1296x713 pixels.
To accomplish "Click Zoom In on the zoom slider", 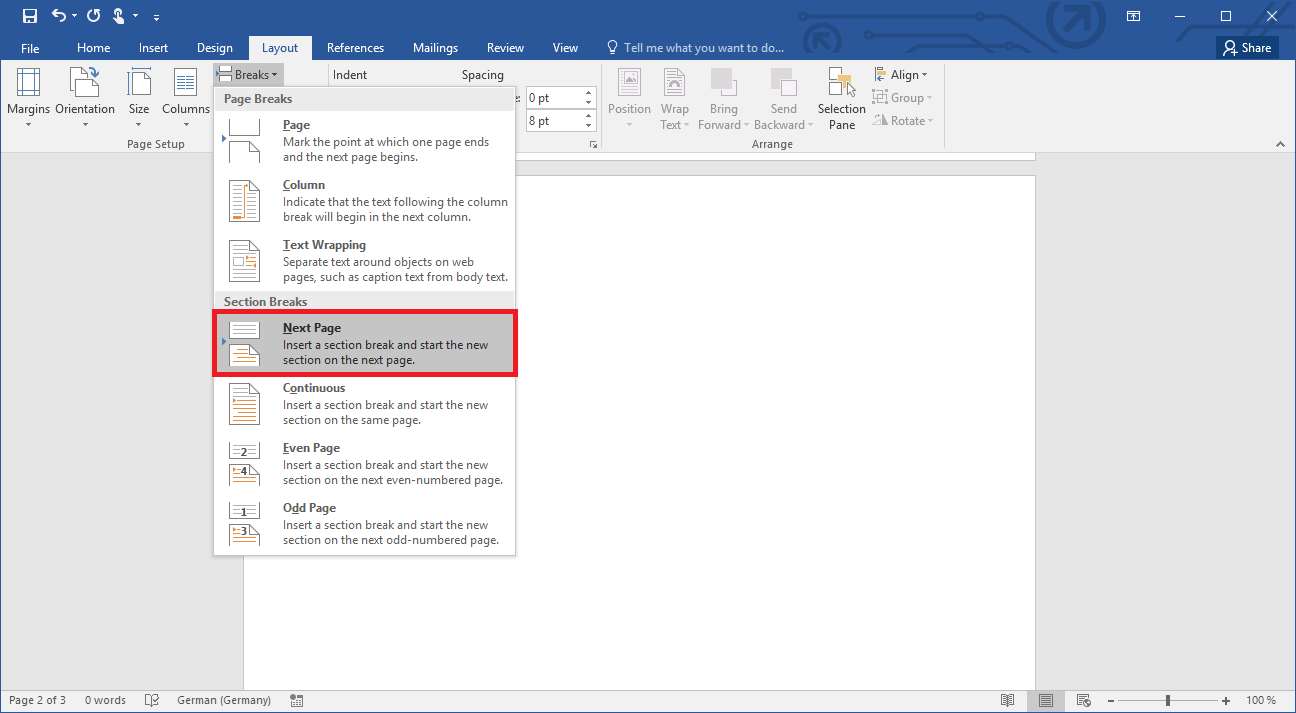I will coord(1225,700).
